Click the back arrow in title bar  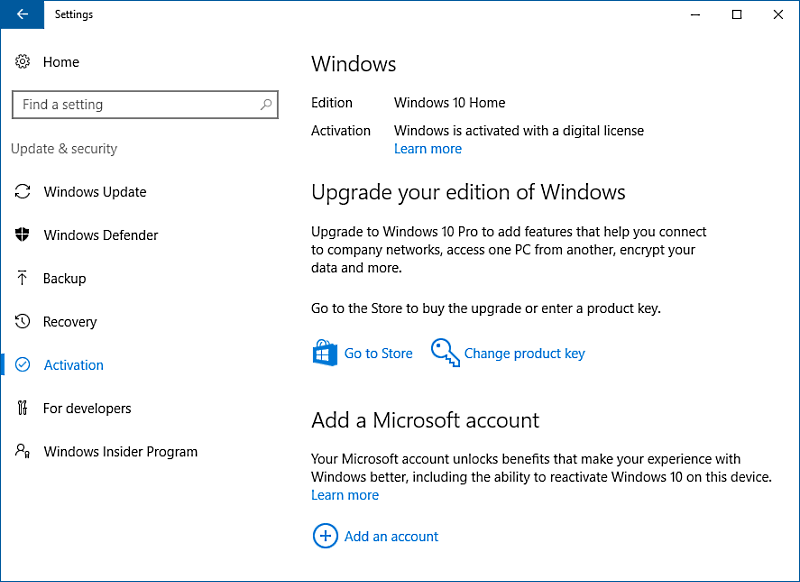(22, 15)
